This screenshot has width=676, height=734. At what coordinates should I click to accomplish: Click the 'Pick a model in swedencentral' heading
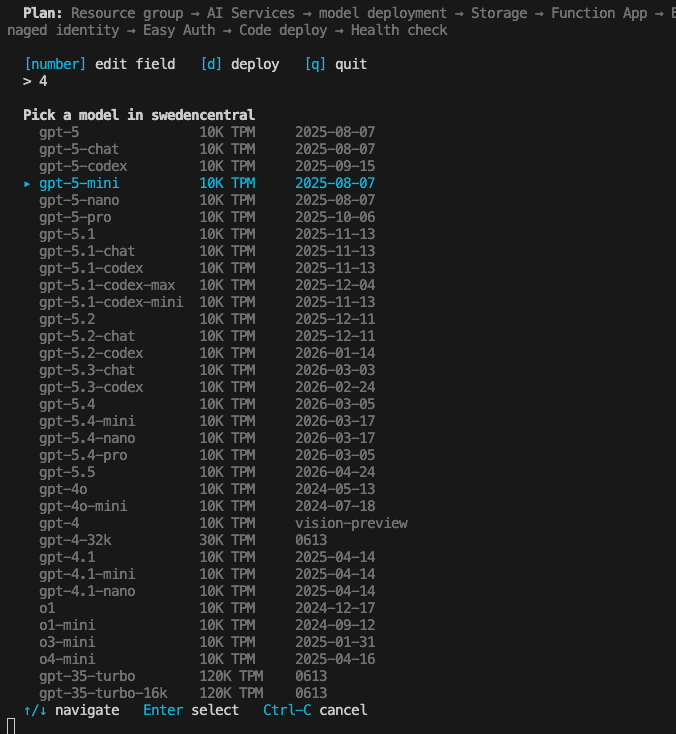point(139,115)
